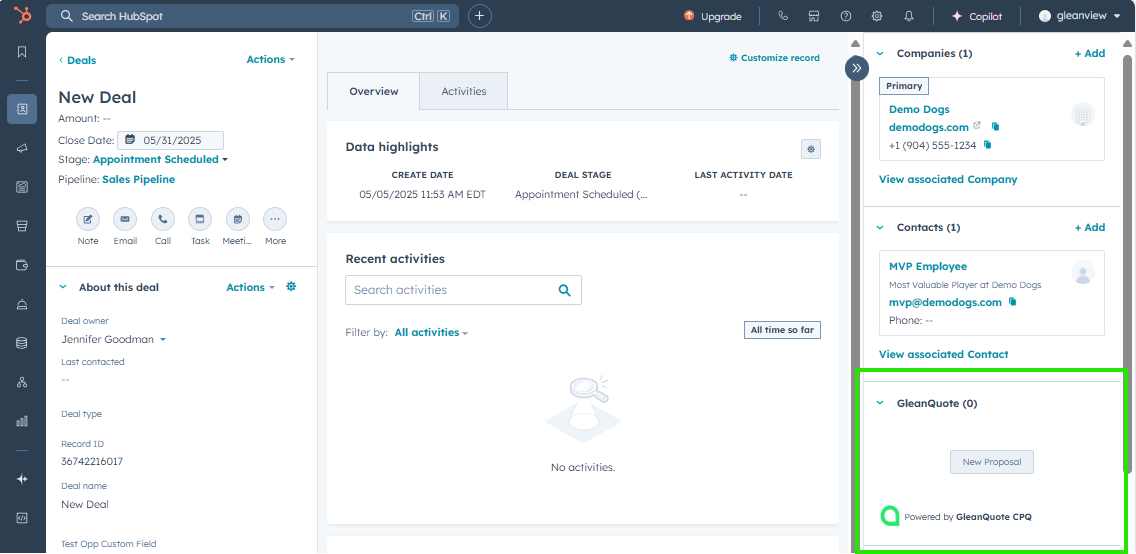Click the search magnifier in activities box
The width and height of the screenshot is (1136, 554).
pyautogui.click(x=564, y=290)
